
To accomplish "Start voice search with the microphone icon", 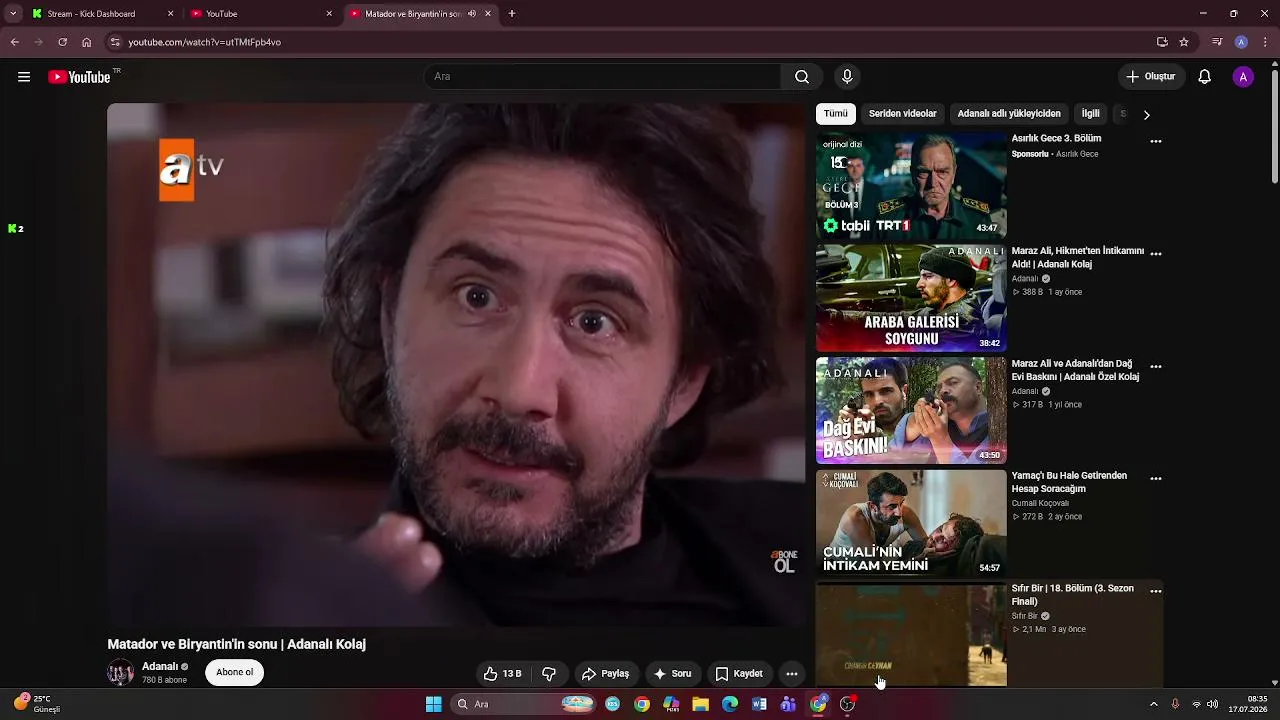I will [x=847, y=77].
